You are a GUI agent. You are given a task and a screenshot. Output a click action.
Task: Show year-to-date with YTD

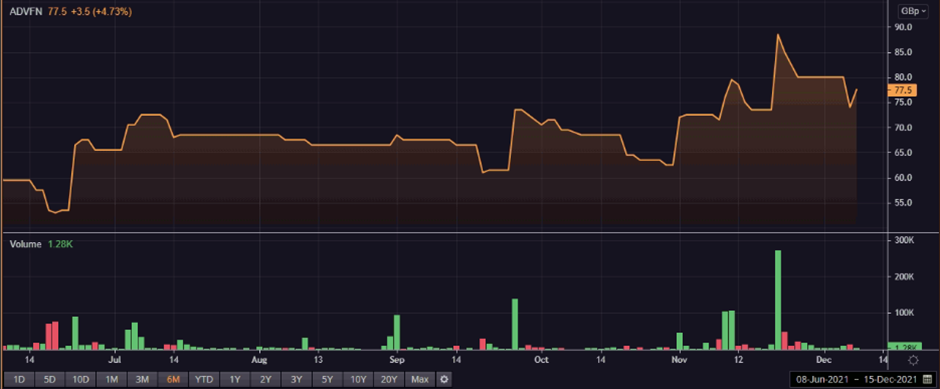[204, 379]
